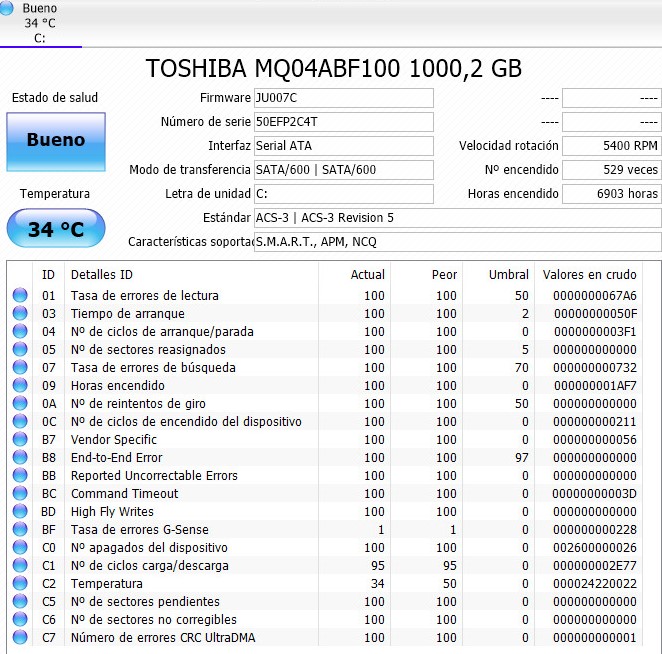Select the Nº de ciclos carga/descarga row
This screenshot has height=654, width=662.
click(x=325, y=565)
